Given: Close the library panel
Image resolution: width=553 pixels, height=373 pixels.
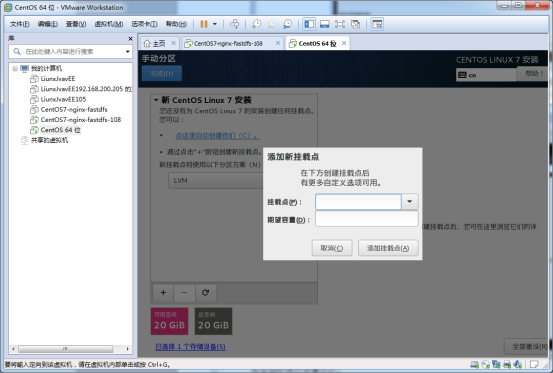Looking at the screenshot, I should (130, 38).
